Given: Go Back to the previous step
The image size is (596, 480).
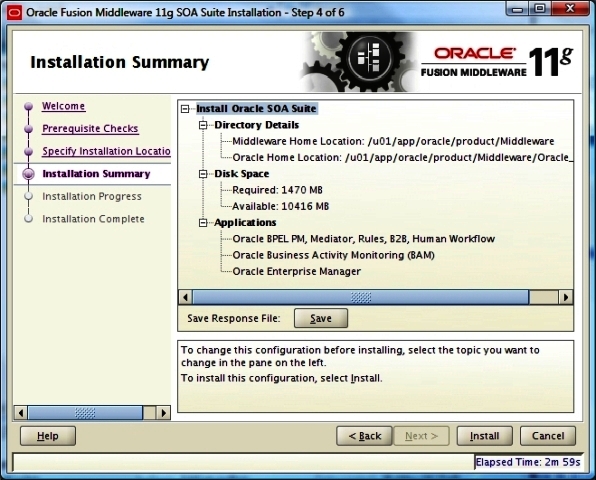Looking at the screenshot, I should click(x=364, y=436).
